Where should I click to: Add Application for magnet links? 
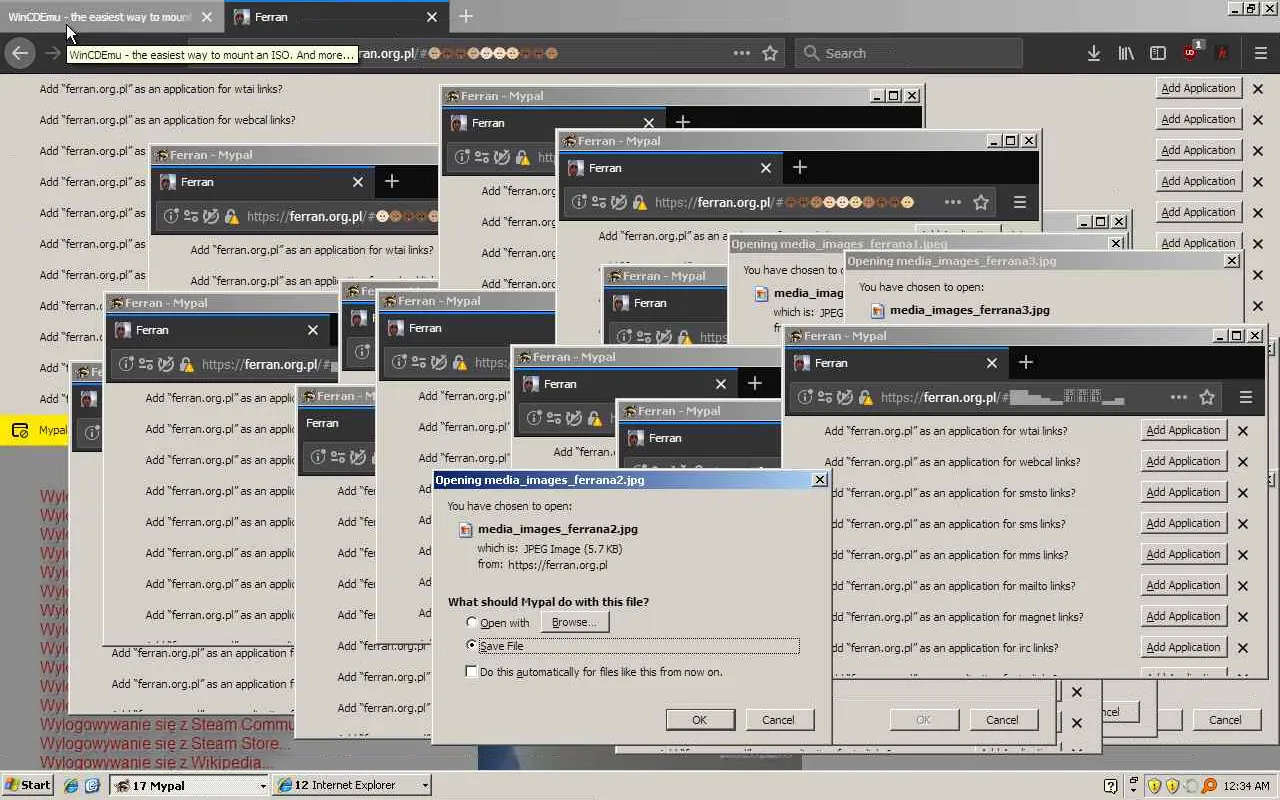pos(1184,616)
